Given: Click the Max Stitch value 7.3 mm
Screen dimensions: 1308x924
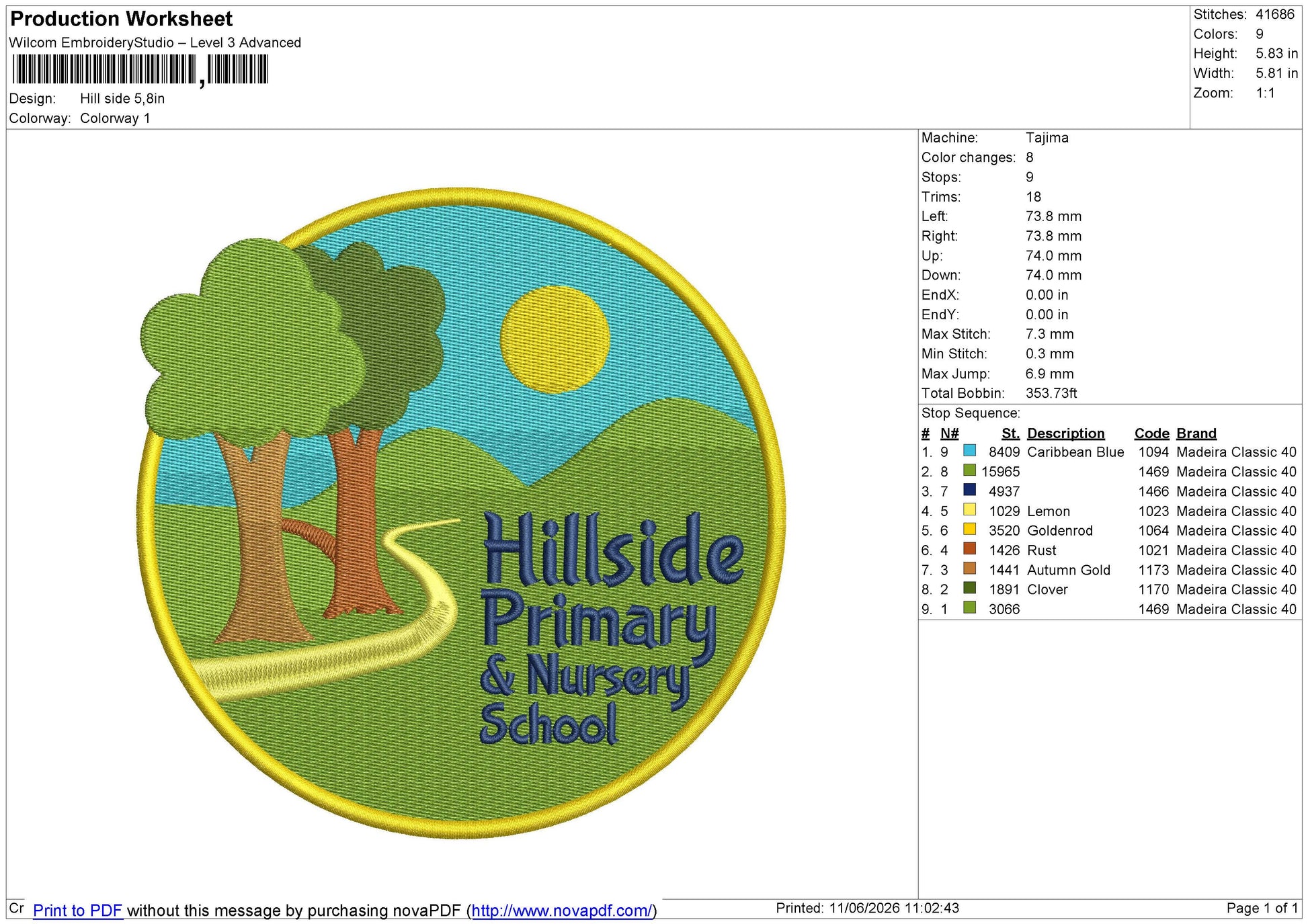Looking at the screenshot, I should (1050, 334).
